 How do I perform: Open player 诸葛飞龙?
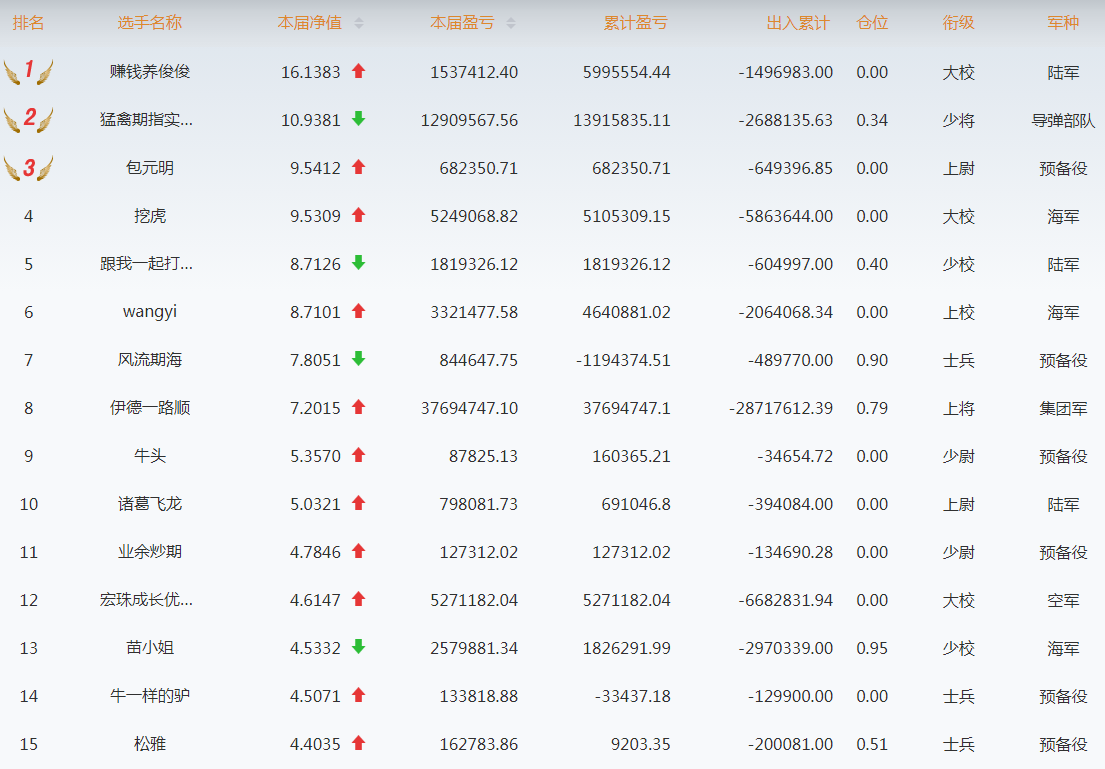tap(149, 504)
